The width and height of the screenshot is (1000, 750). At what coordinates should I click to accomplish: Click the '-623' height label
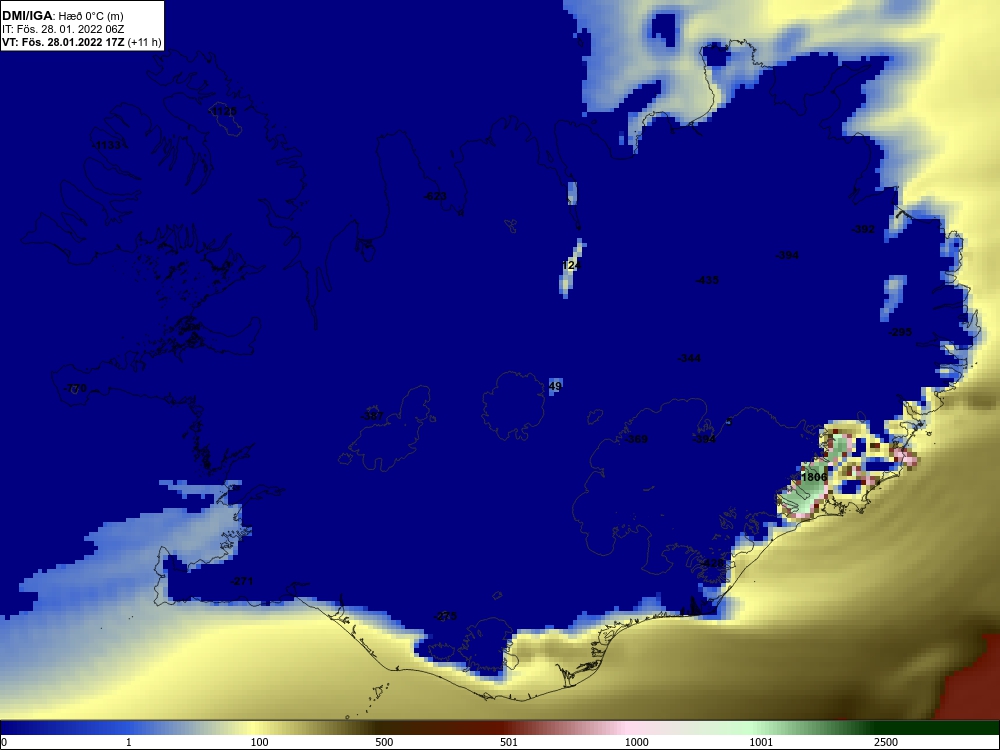(x=436, y=196)
